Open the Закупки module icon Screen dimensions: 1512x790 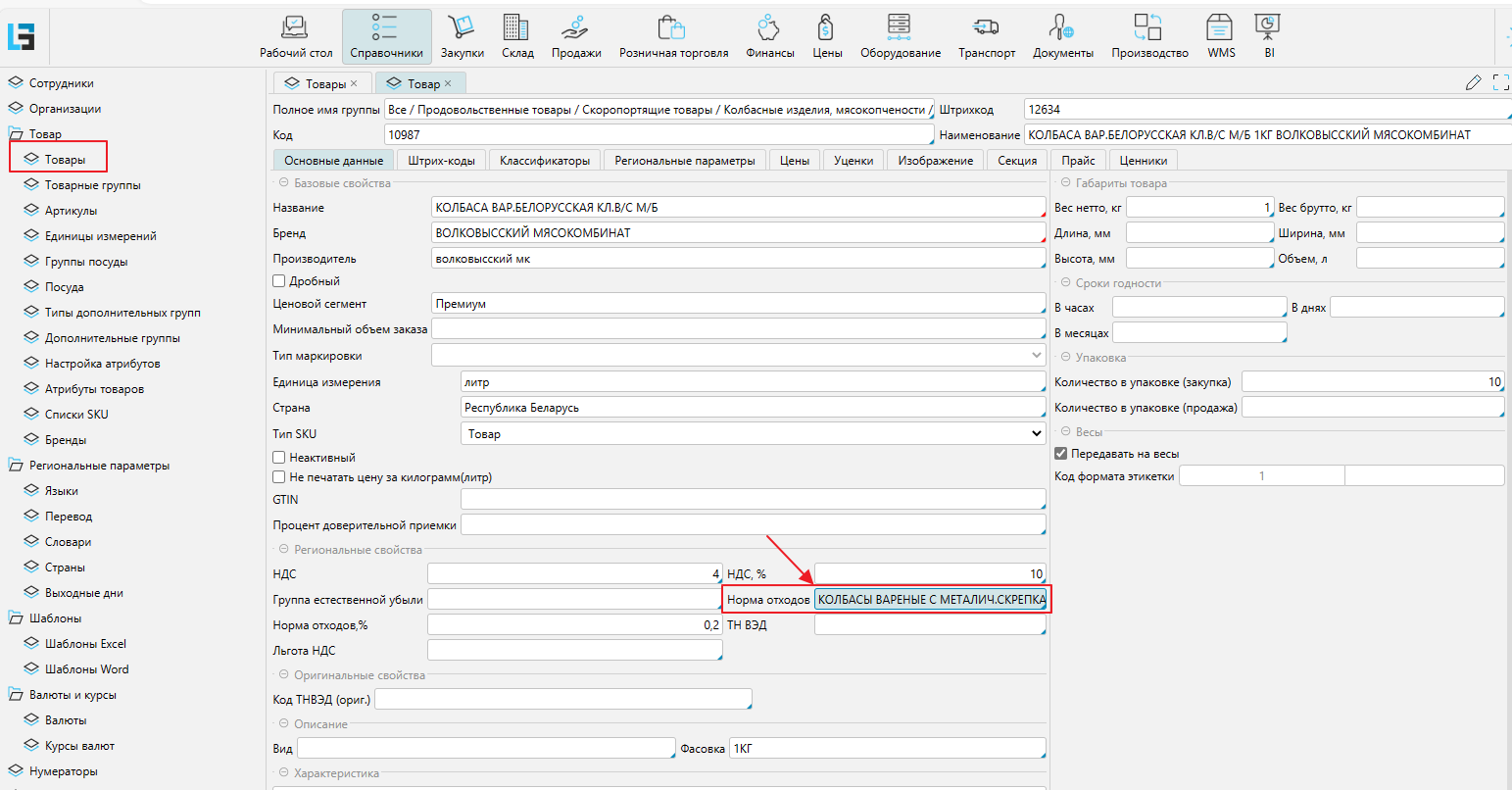[462, 27]
